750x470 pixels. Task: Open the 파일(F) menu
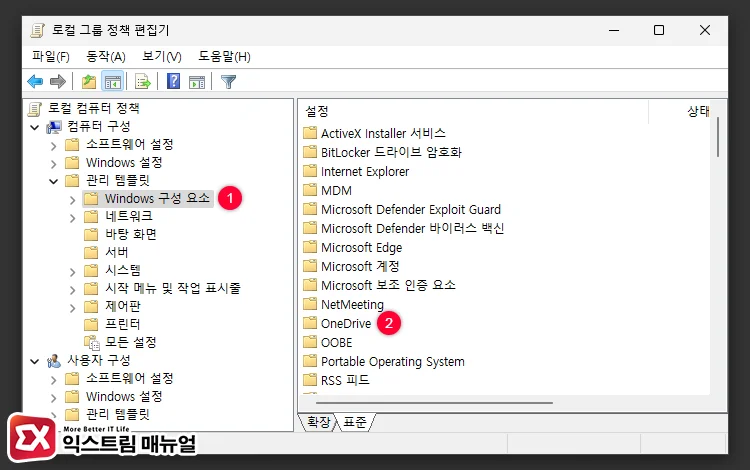51,56
